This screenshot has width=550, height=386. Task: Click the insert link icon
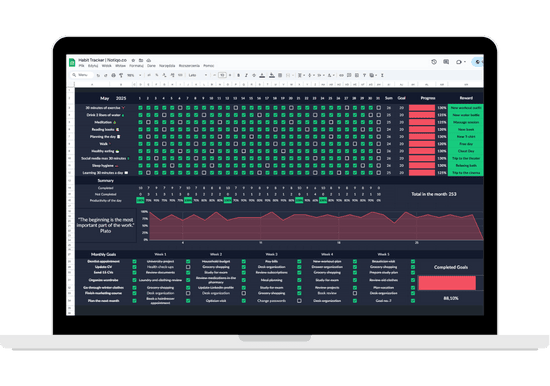pos(341,75)
